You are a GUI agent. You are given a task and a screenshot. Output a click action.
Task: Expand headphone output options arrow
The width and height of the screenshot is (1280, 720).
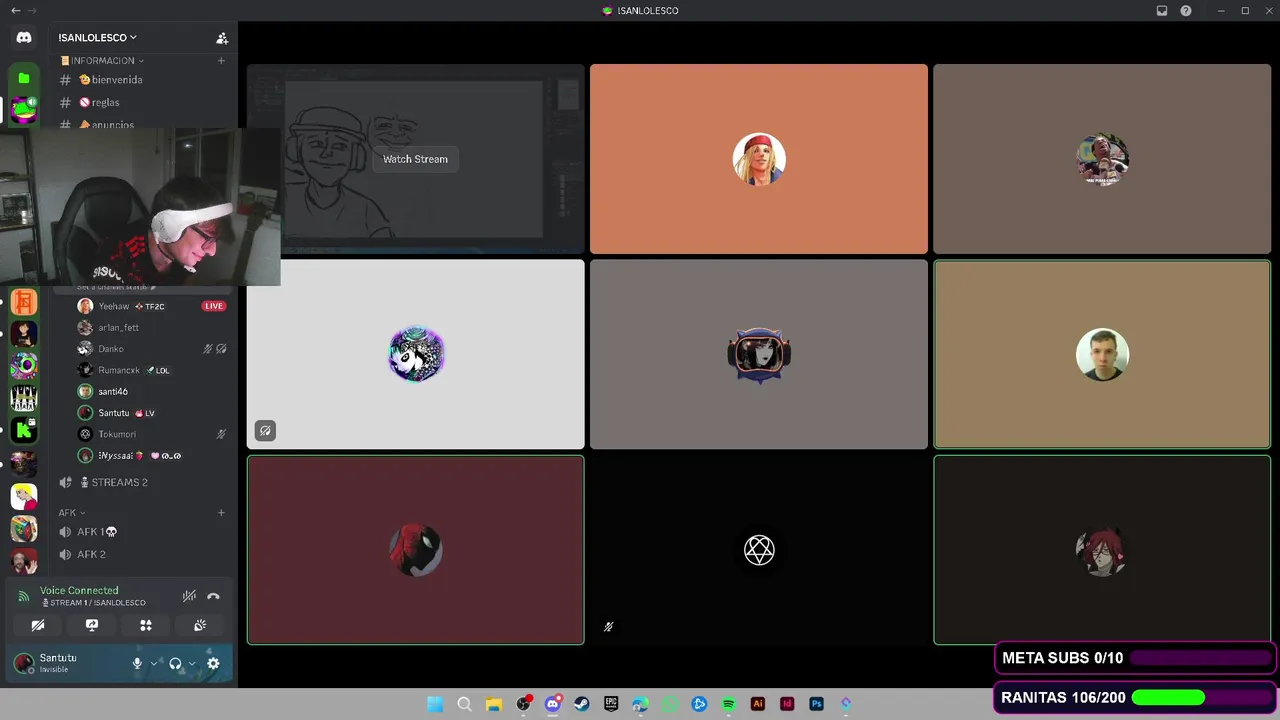click(x=192, y=663)
